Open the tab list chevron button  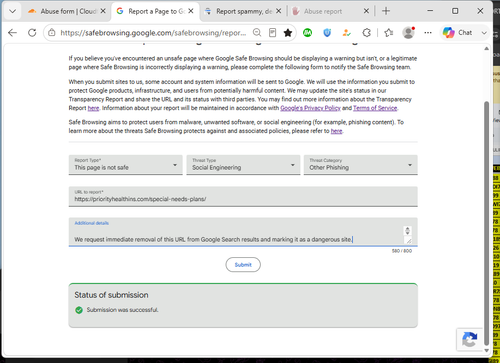[12, 11]
